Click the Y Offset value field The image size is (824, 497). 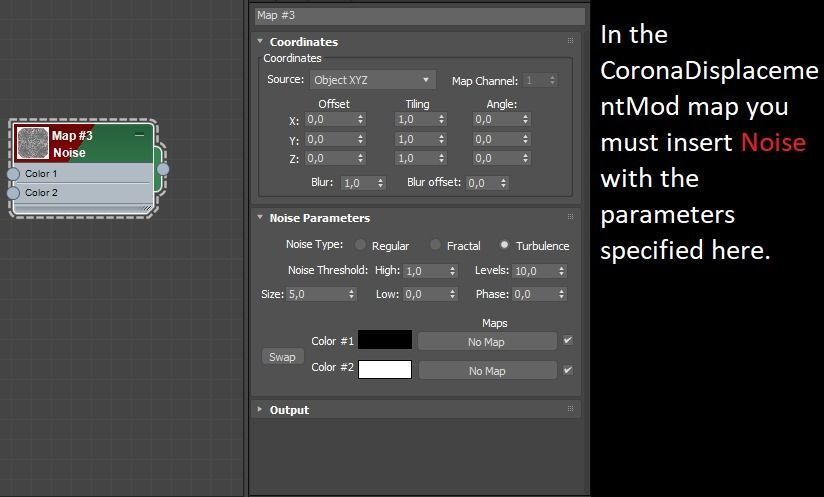tap(331, 139)
